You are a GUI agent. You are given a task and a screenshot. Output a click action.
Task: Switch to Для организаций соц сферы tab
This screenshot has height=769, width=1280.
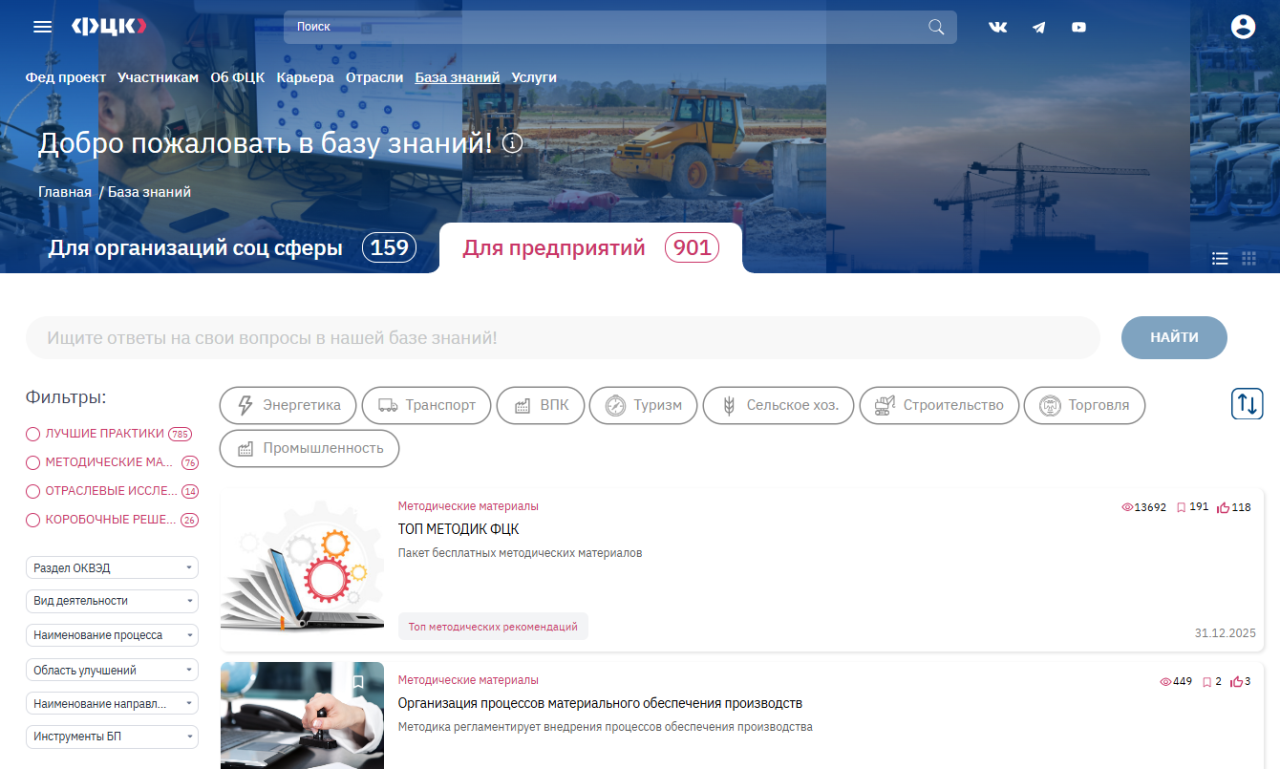[195, 248]
